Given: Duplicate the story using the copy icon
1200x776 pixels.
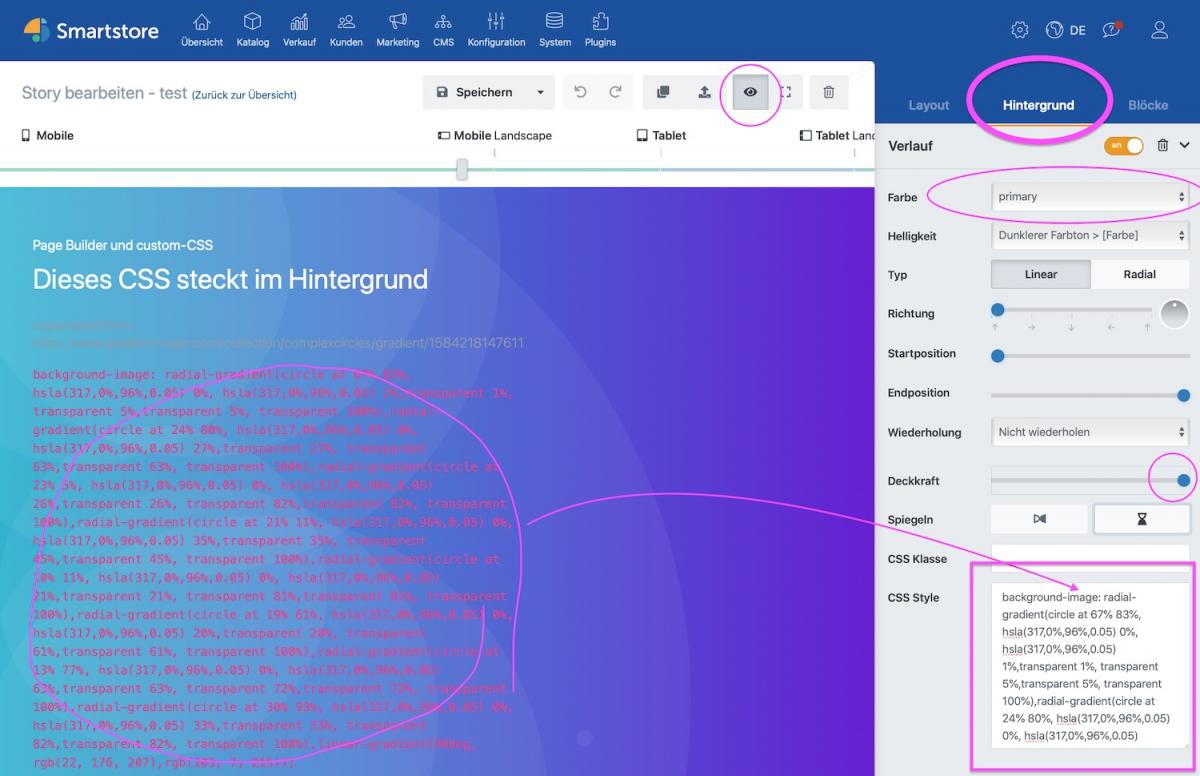Looking at the screenshot, I should click(x=662, y=91).
